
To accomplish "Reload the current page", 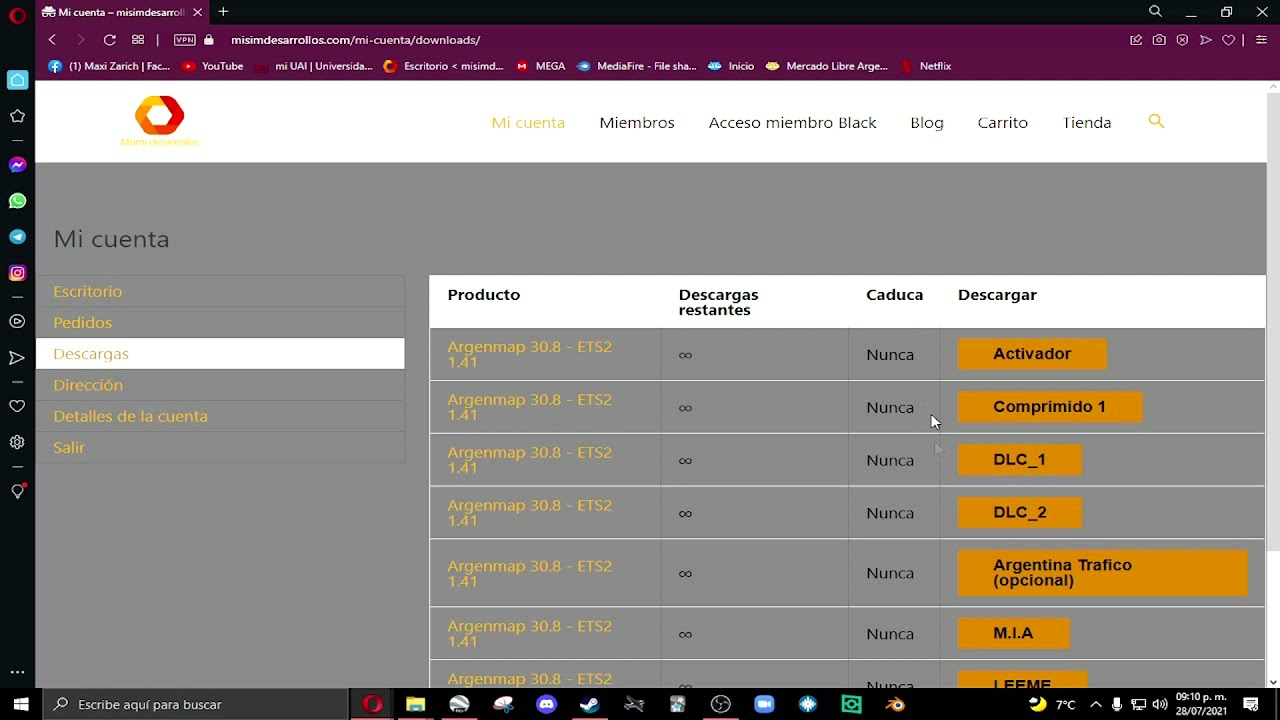I will tap(109, 40).
